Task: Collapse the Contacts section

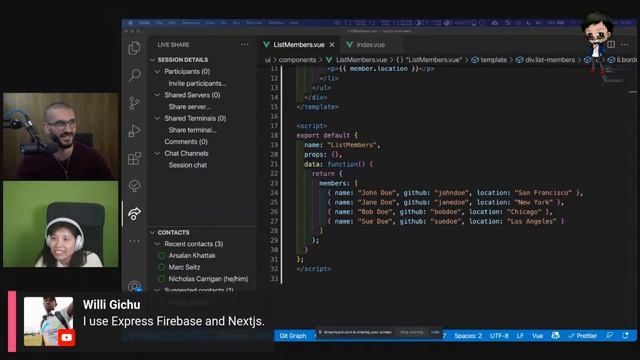Action: [153, 233]
